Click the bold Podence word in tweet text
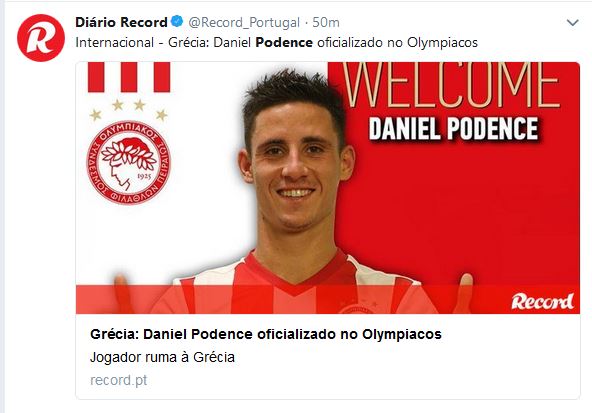The width and height of the screenshot is (592, 413). coord(284,43)
